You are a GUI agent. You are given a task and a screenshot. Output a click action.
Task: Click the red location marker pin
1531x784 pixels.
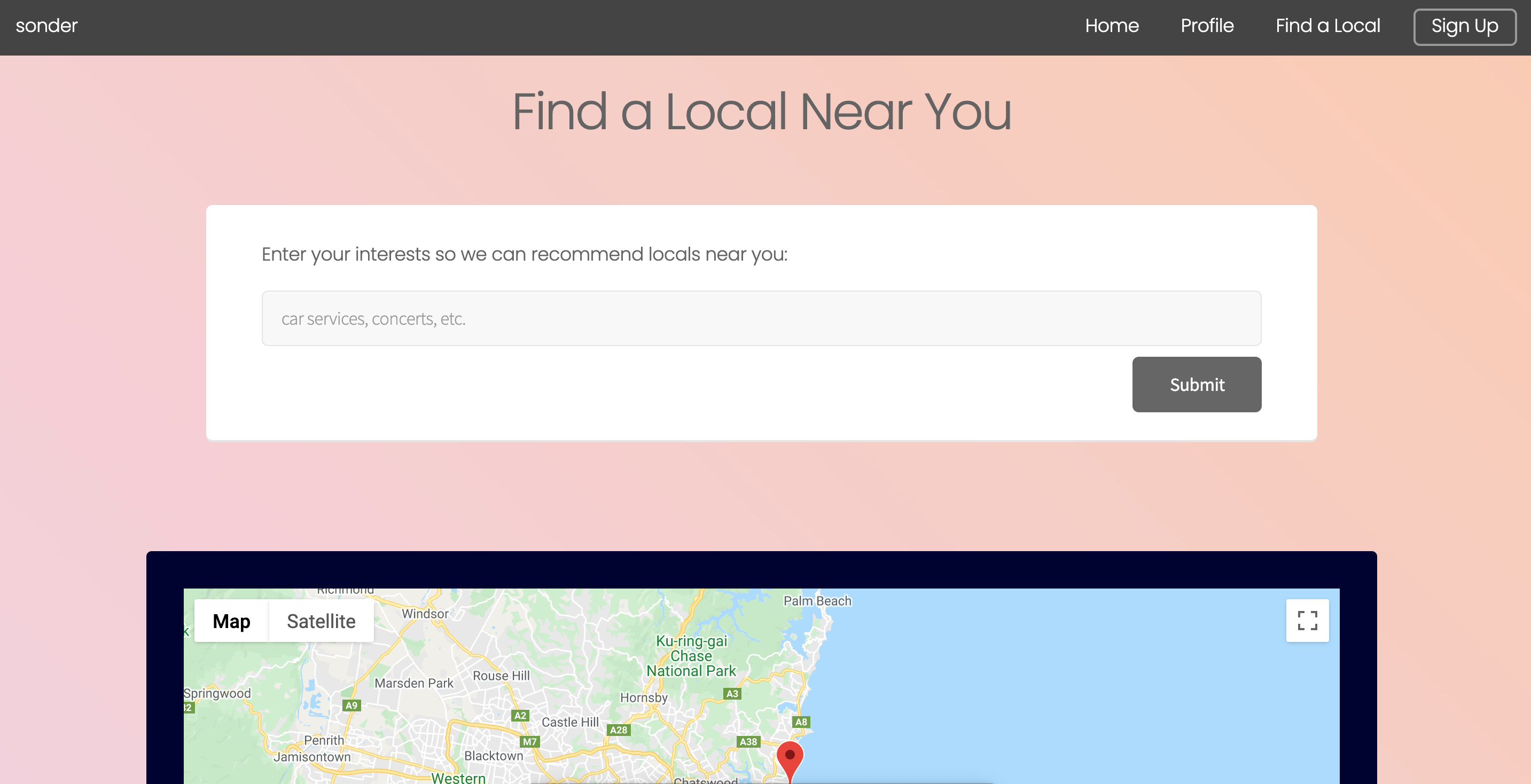[790, 757]
